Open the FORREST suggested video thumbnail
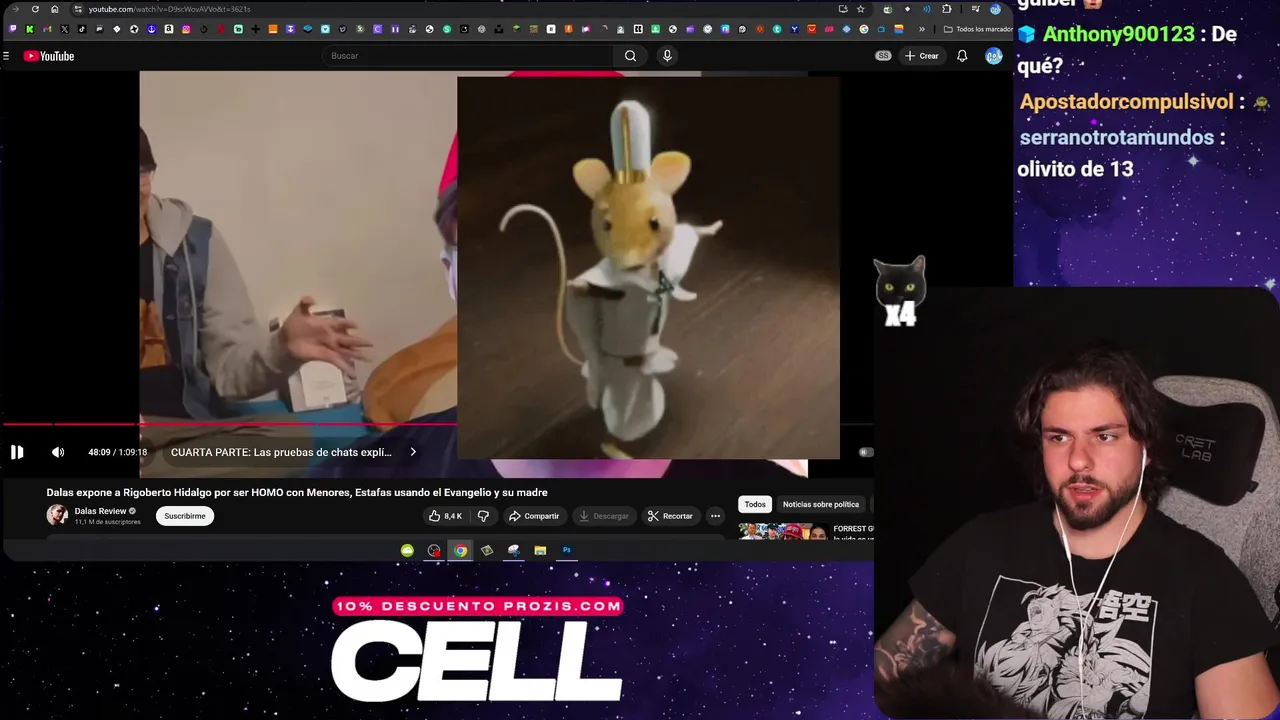Viewport: 1280px width, 720px height. point(783,532)
